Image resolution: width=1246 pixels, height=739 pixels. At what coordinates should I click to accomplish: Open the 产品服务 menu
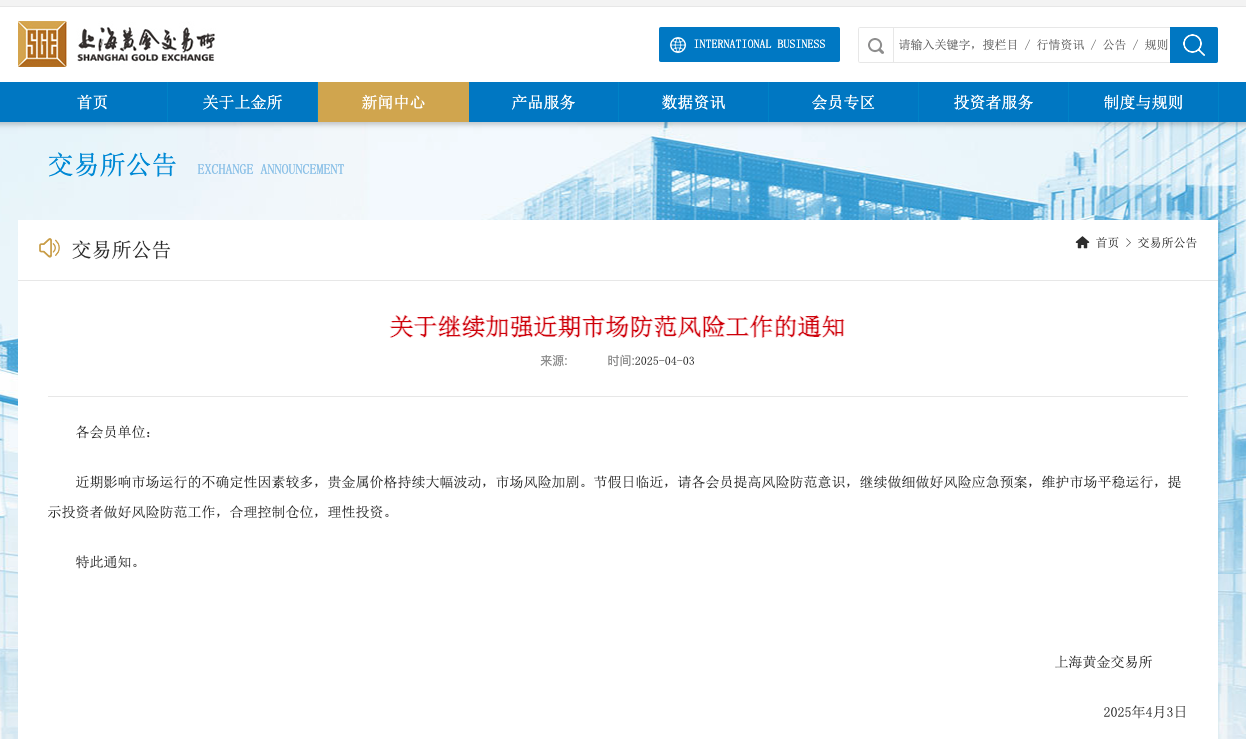click(543, 102)
